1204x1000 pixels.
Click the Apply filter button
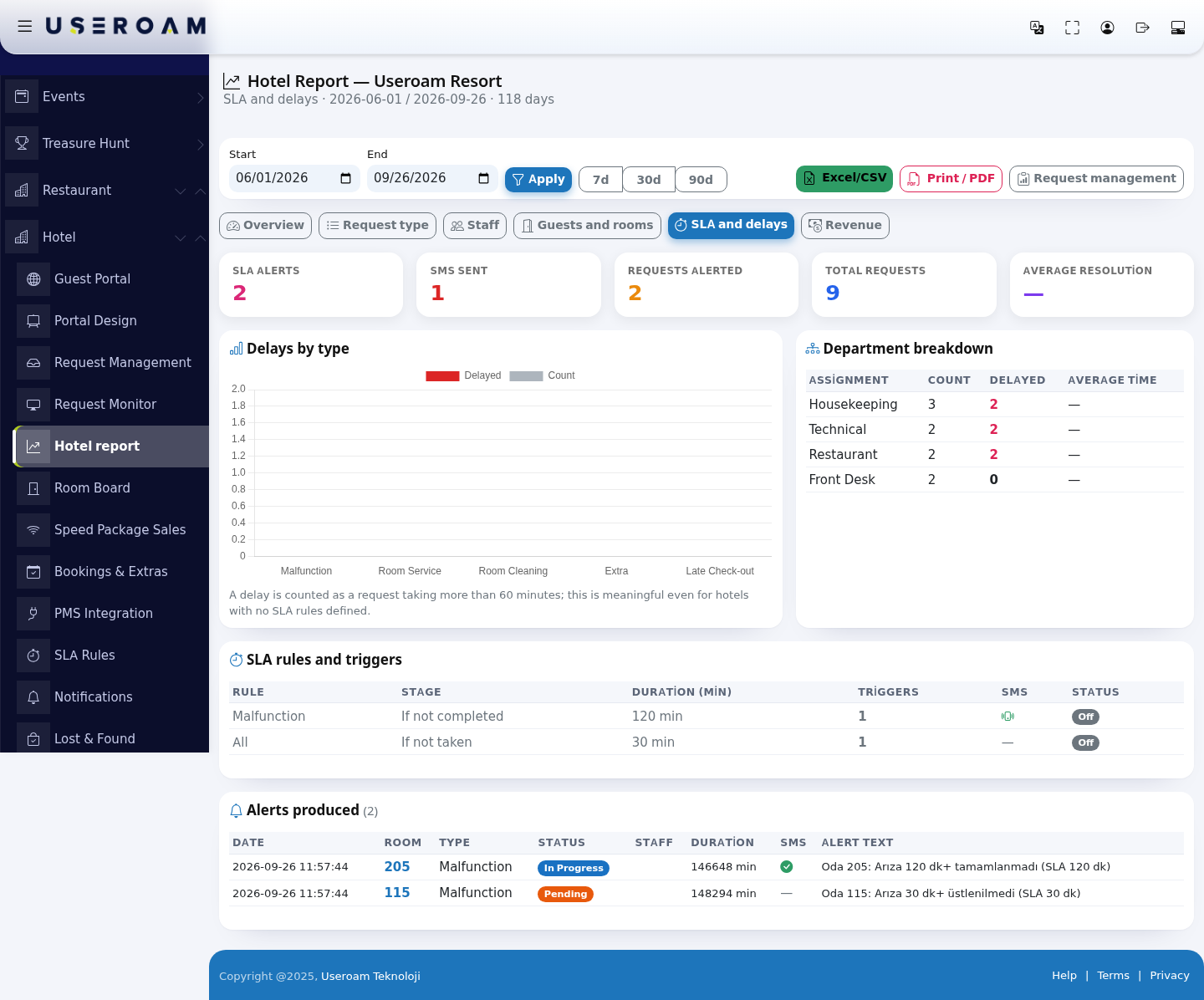538,179
